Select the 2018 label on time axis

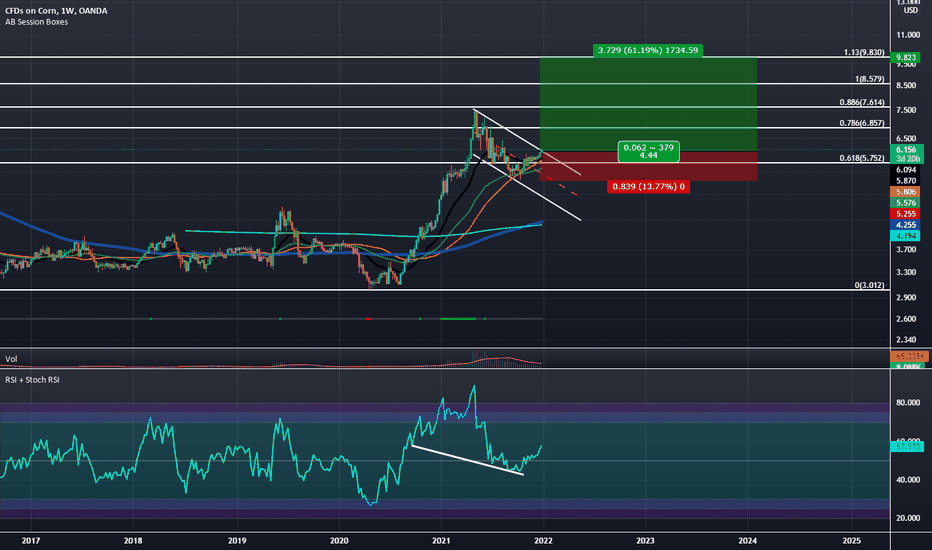133,540
